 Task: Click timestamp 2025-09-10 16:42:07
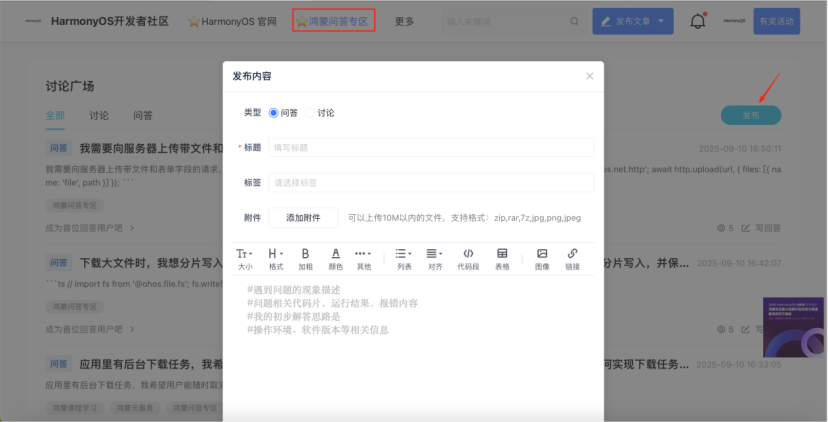click(739, 263)
